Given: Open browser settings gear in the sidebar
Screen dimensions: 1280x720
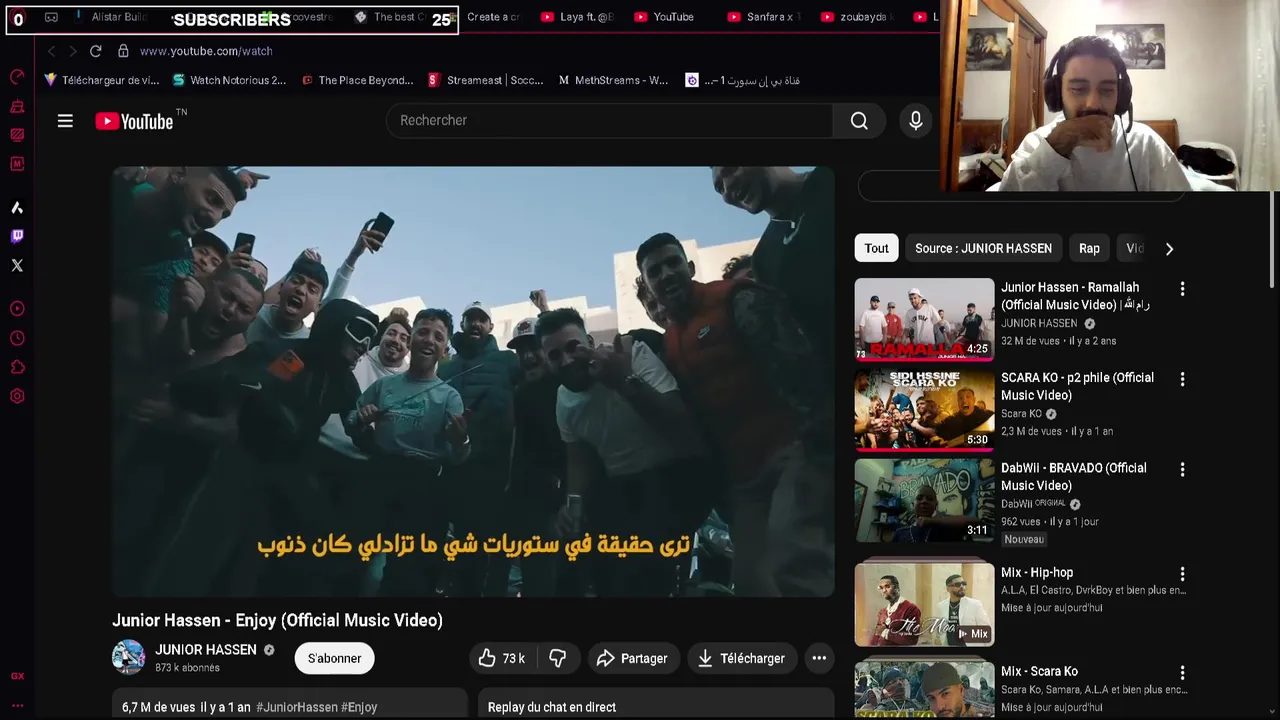Looking at the screenshot, I should (17, 396).
